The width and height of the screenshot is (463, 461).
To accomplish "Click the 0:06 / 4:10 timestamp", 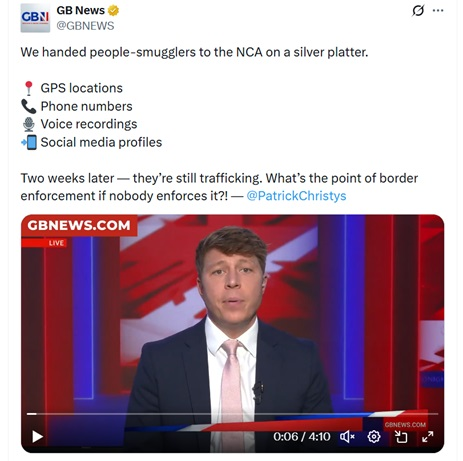I will click(302, 436).
